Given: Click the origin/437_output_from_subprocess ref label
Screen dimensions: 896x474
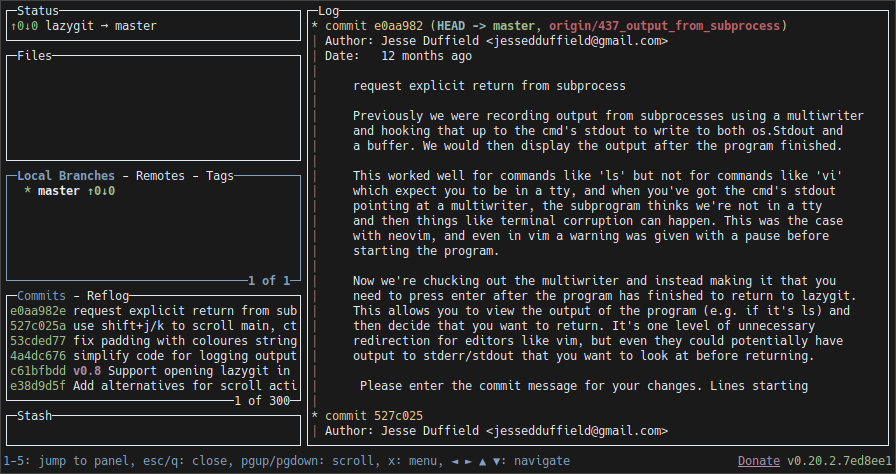Looking at the screenshot, I should coord(665,26).
